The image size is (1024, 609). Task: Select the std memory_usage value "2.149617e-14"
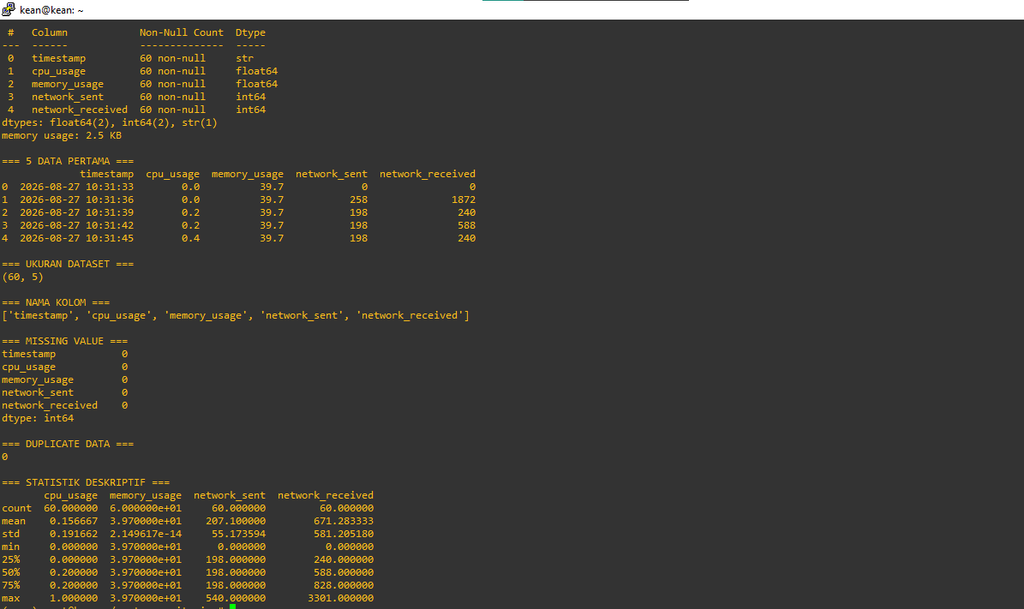[x=146, y=534]
